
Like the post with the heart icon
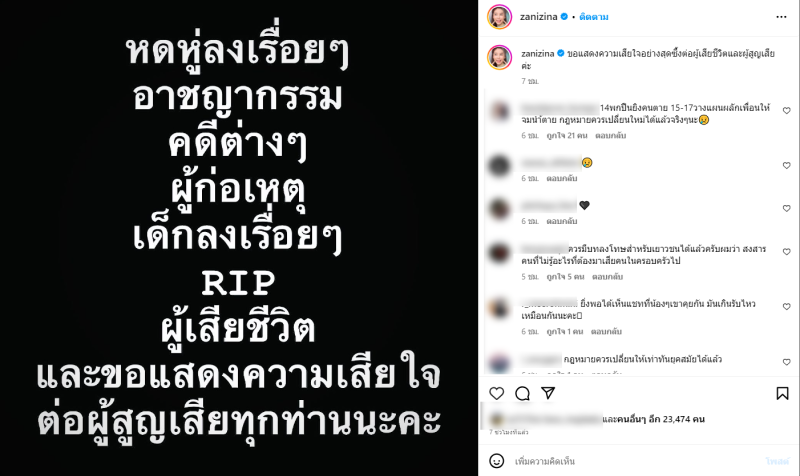click(x=496, y=393)
